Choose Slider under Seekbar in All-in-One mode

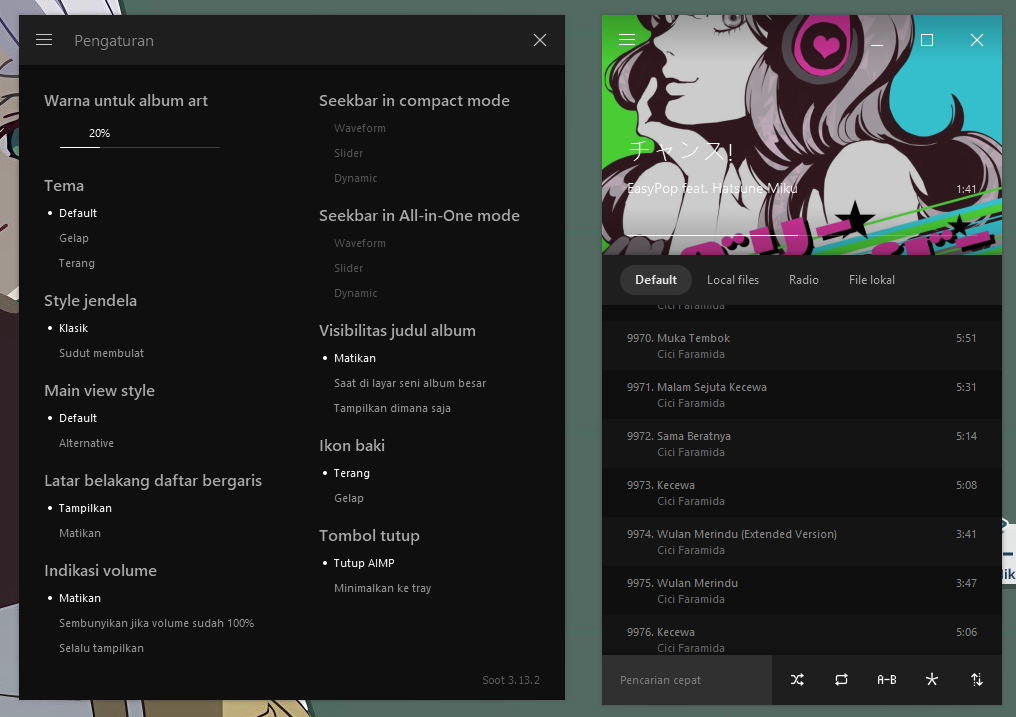[348, 268]
